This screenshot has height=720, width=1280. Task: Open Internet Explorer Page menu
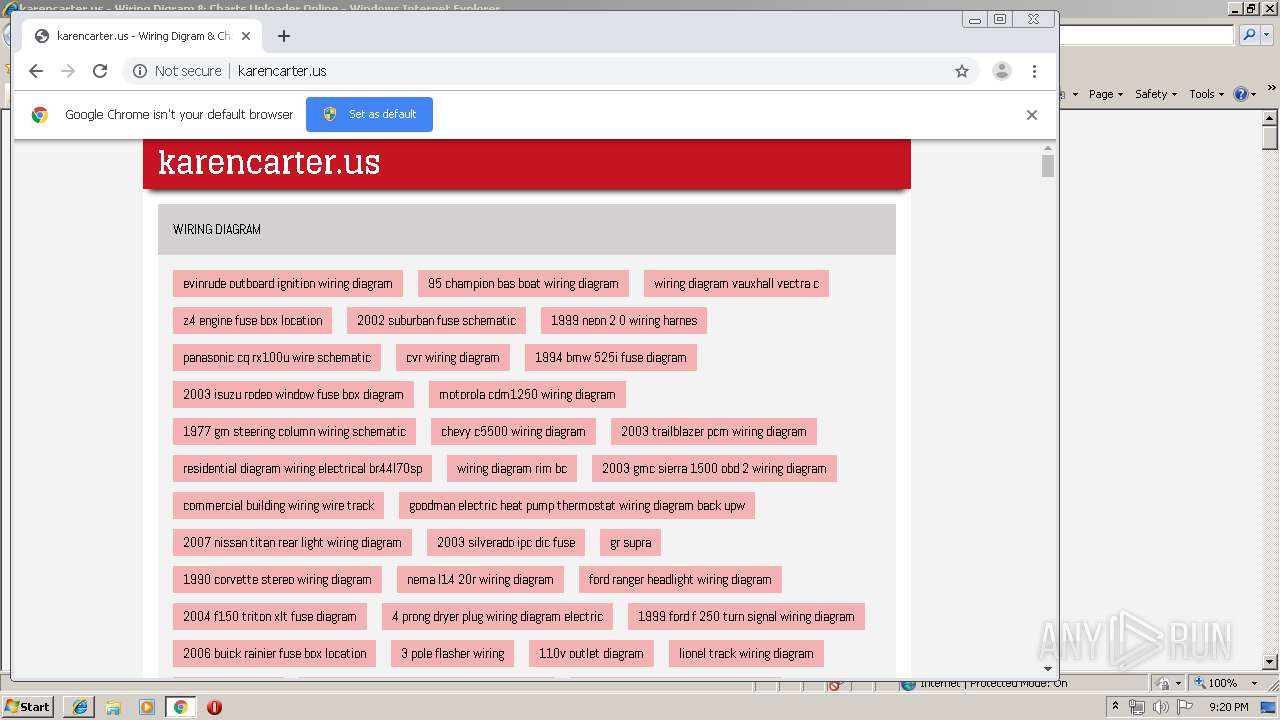pyautogui.click(x=1106, y=94)
